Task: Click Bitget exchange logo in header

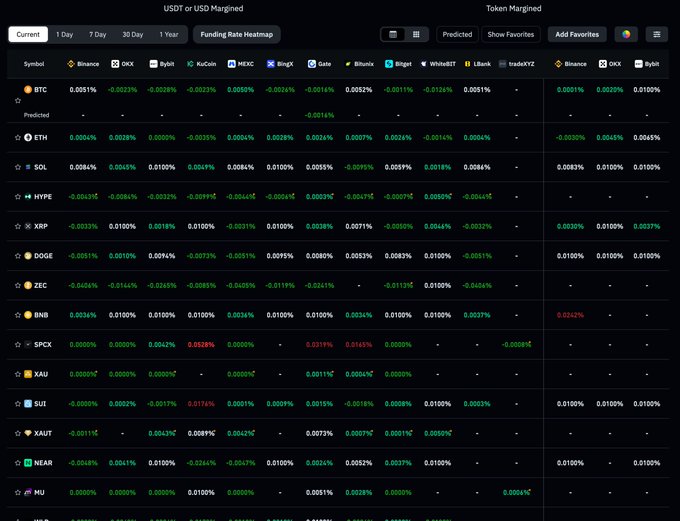Action: [389, 64]
